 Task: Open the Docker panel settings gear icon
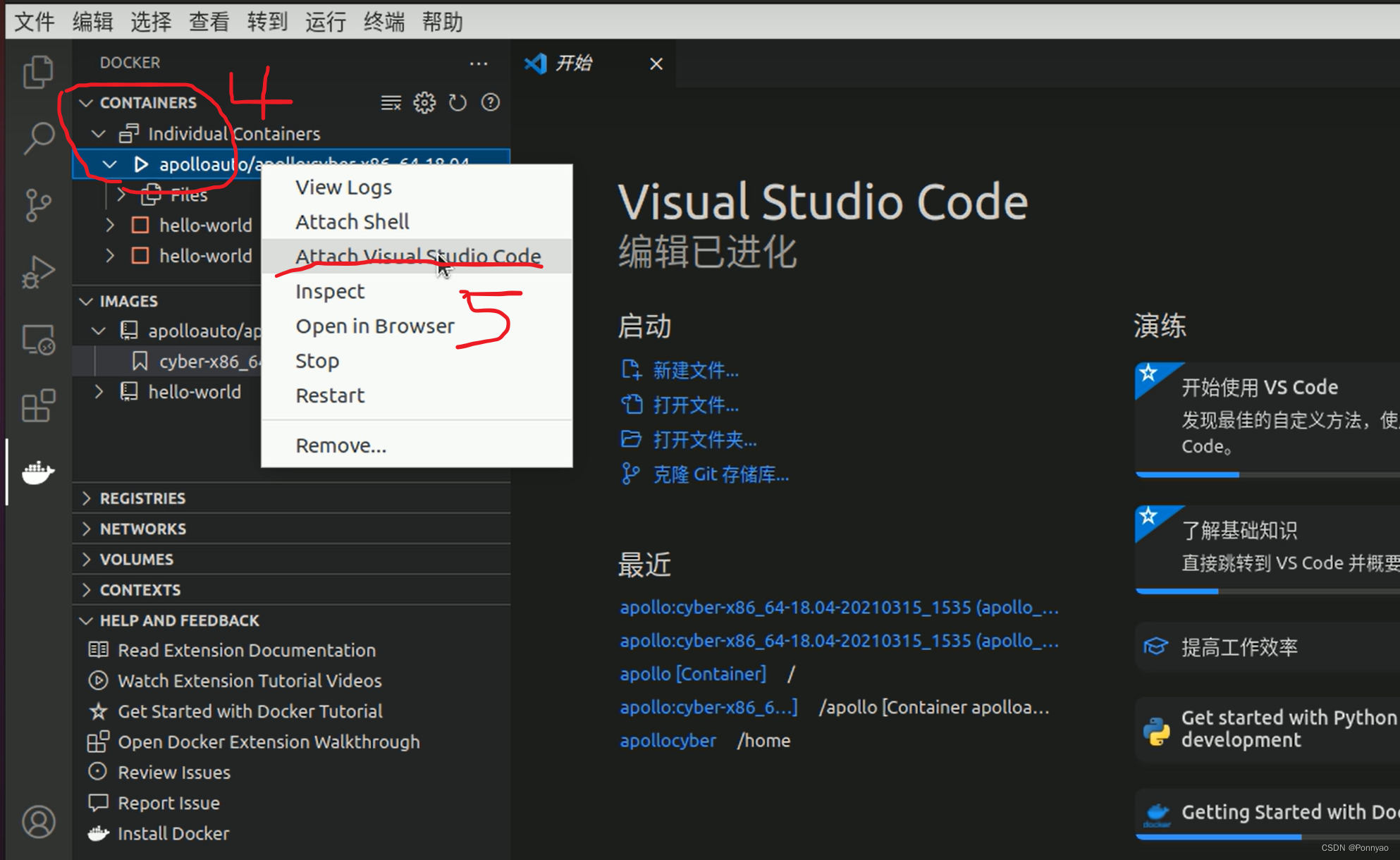pos(424,102)
